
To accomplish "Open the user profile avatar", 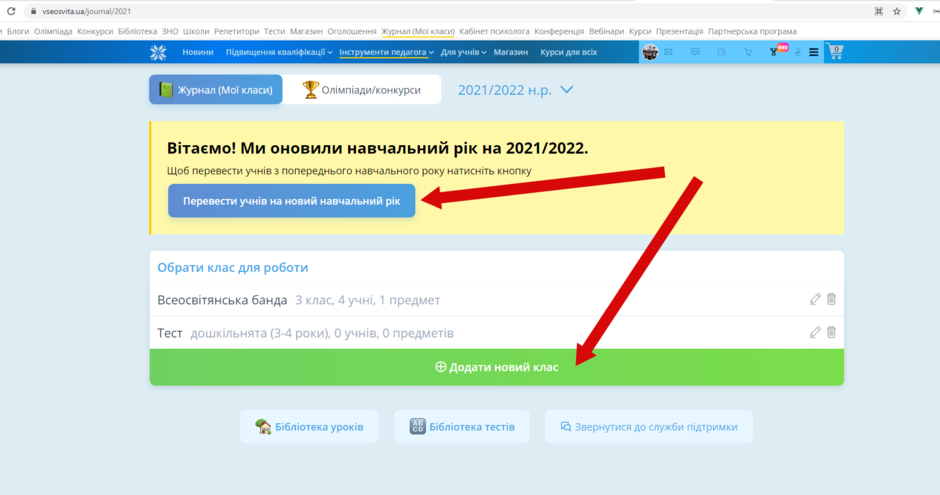I will tap(650, 52).
